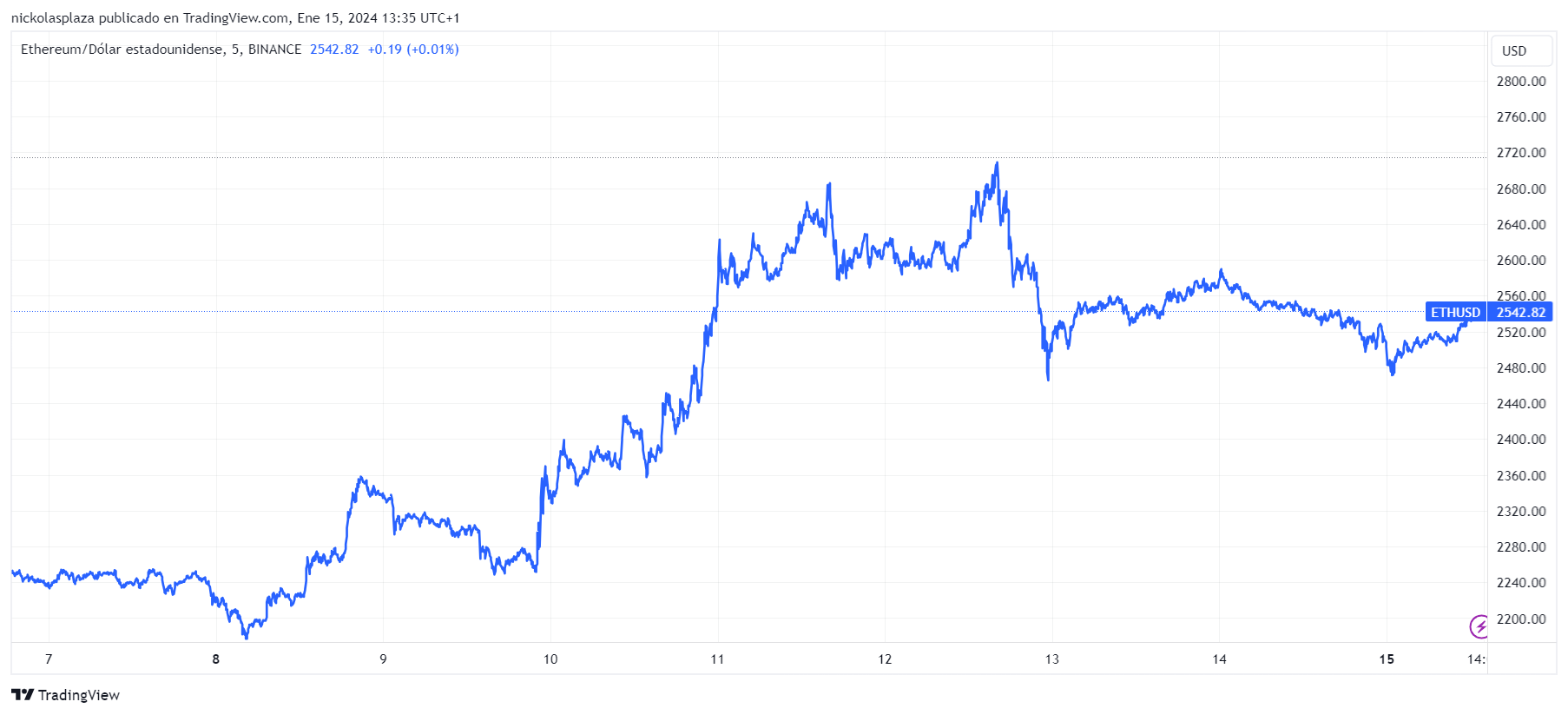This screenshot has width=1568, height=715.
Task: Click the 2800.00 price scale label
Action: (x=1521, y=82)
